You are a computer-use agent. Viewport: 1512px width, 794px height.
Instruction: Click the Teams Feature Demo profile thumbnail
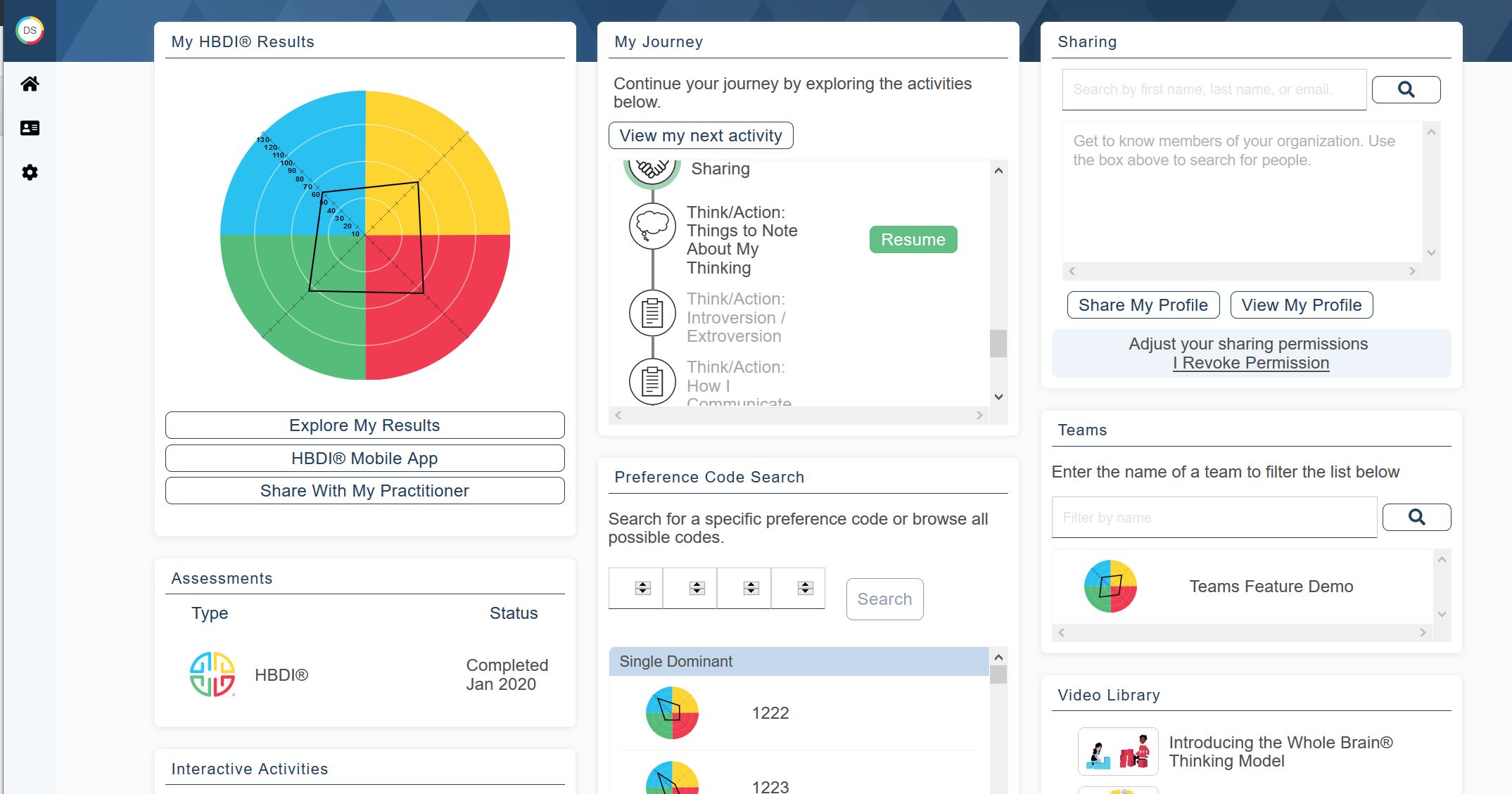pyautogui.click(x=1110, y=587)
